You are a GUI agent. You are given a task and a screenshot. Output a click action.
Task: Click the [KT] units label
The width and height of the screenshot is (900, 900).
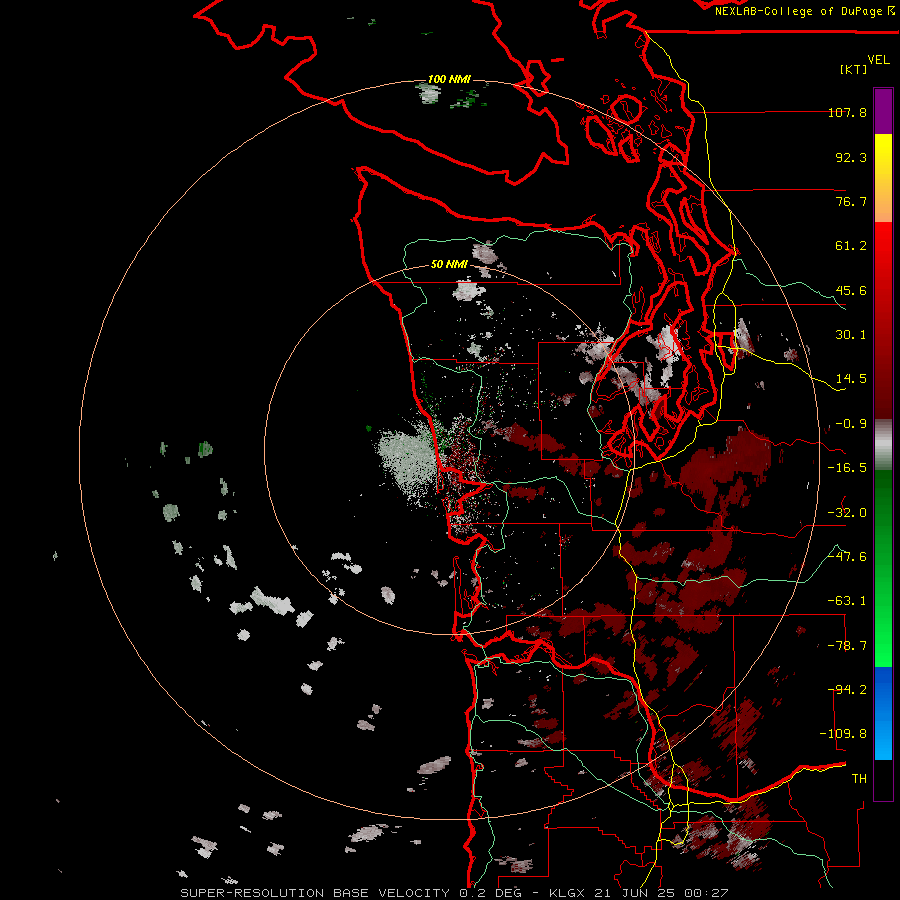(854, 69)
